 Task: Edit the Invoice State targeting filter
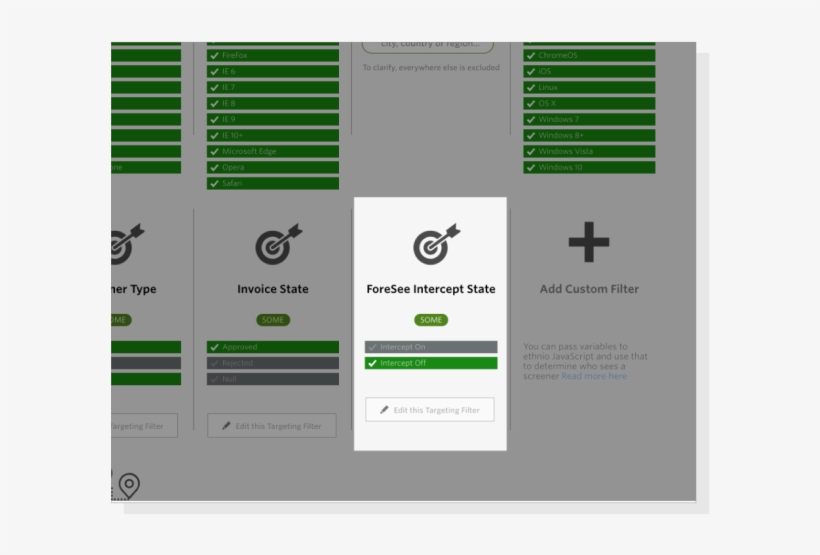point(272,426)
